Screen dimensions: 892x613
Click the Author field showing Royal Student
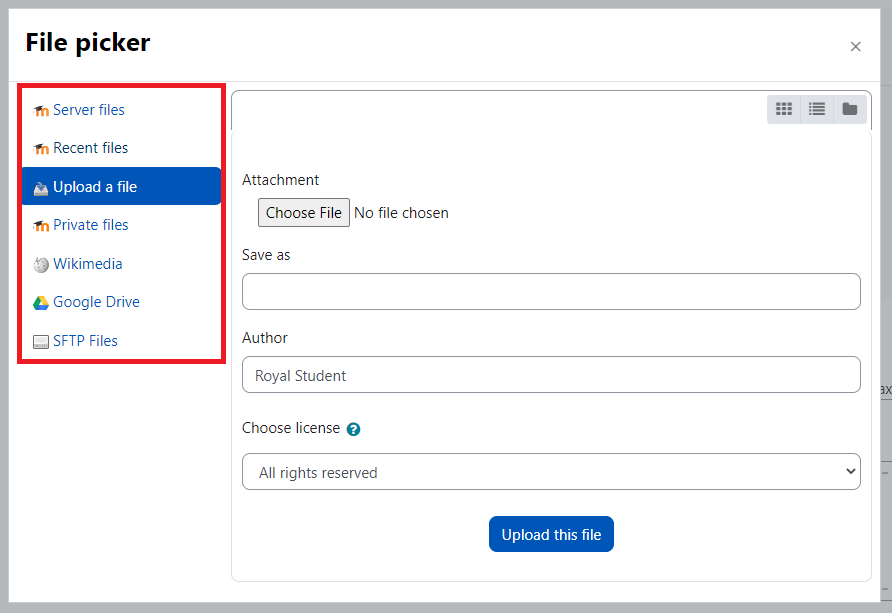(x=551, y=374)
